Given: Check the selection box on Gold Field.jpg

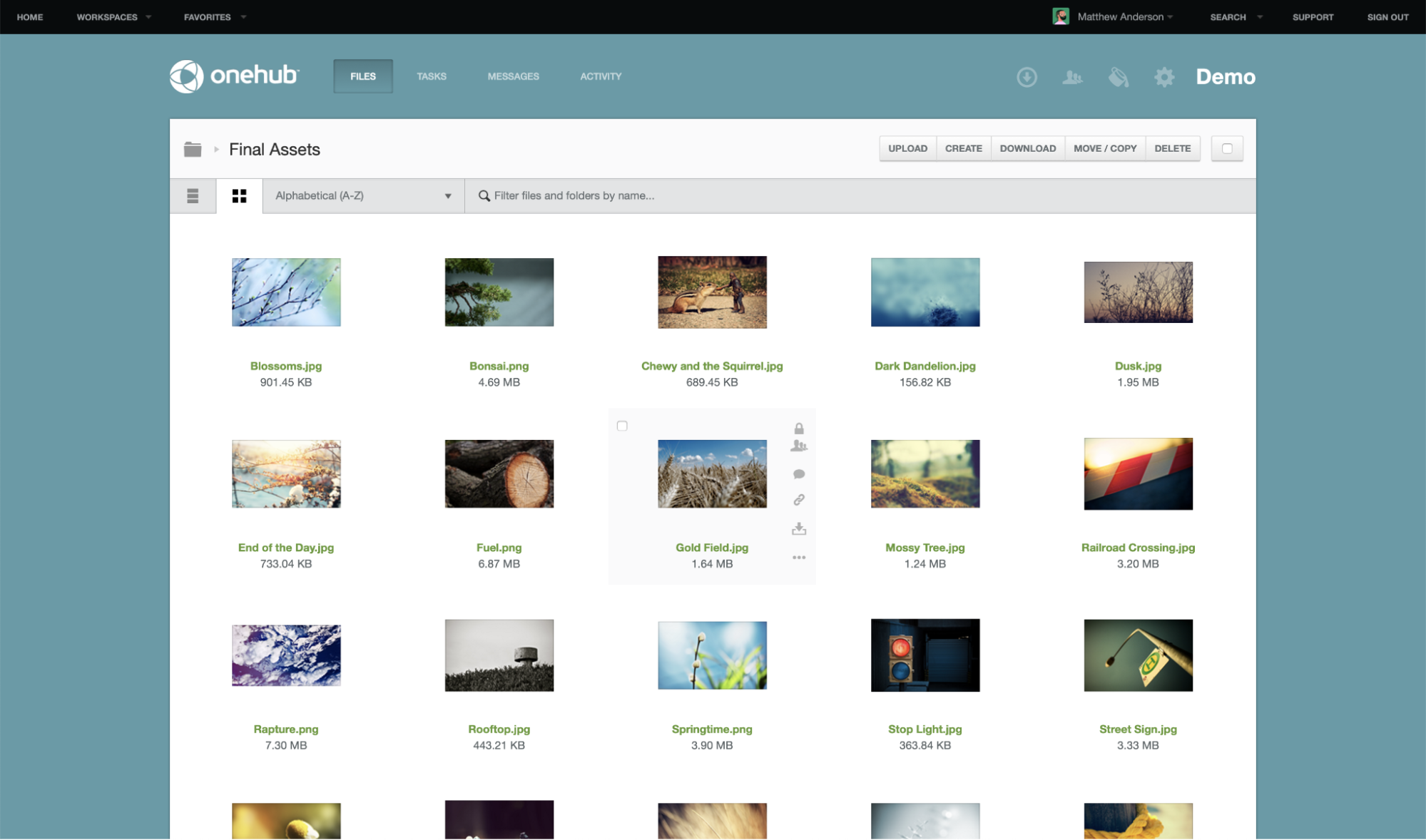Looking at the screenshot, I should pyautogui.click(x=622, y=425).
